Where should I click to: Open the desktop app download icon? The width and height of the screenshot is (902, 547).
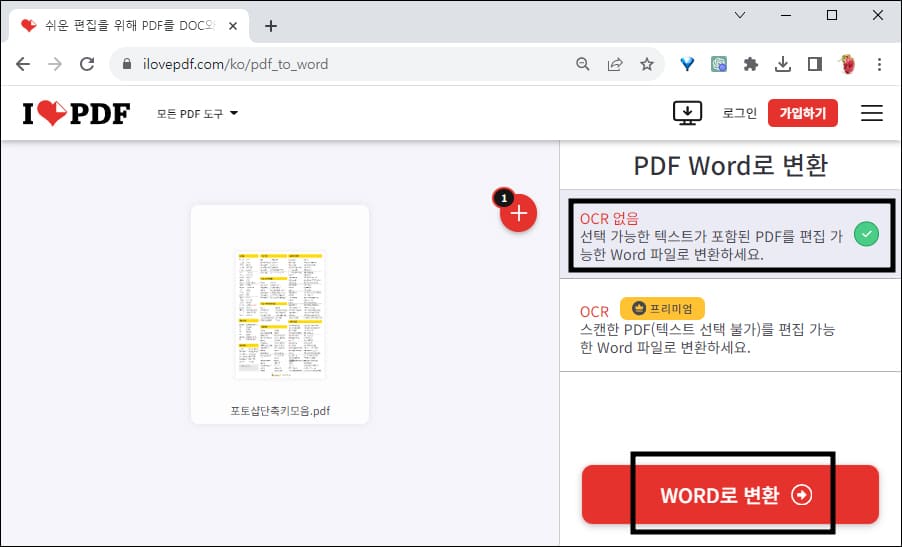(687, 113)
